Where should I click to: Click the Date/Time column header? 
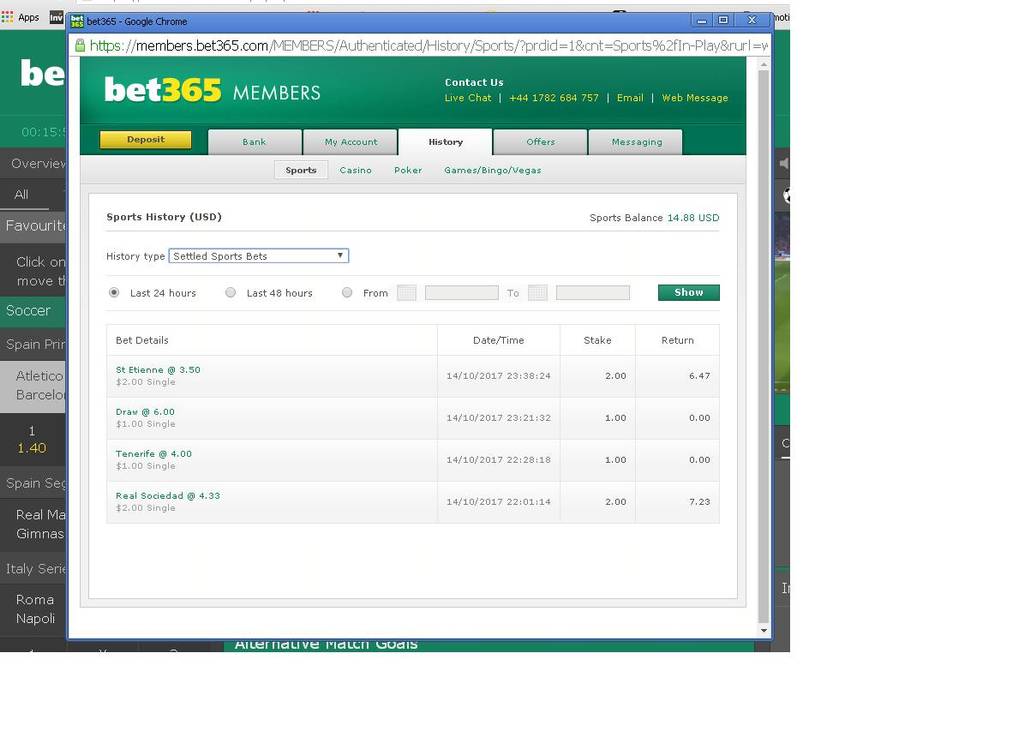498,340
